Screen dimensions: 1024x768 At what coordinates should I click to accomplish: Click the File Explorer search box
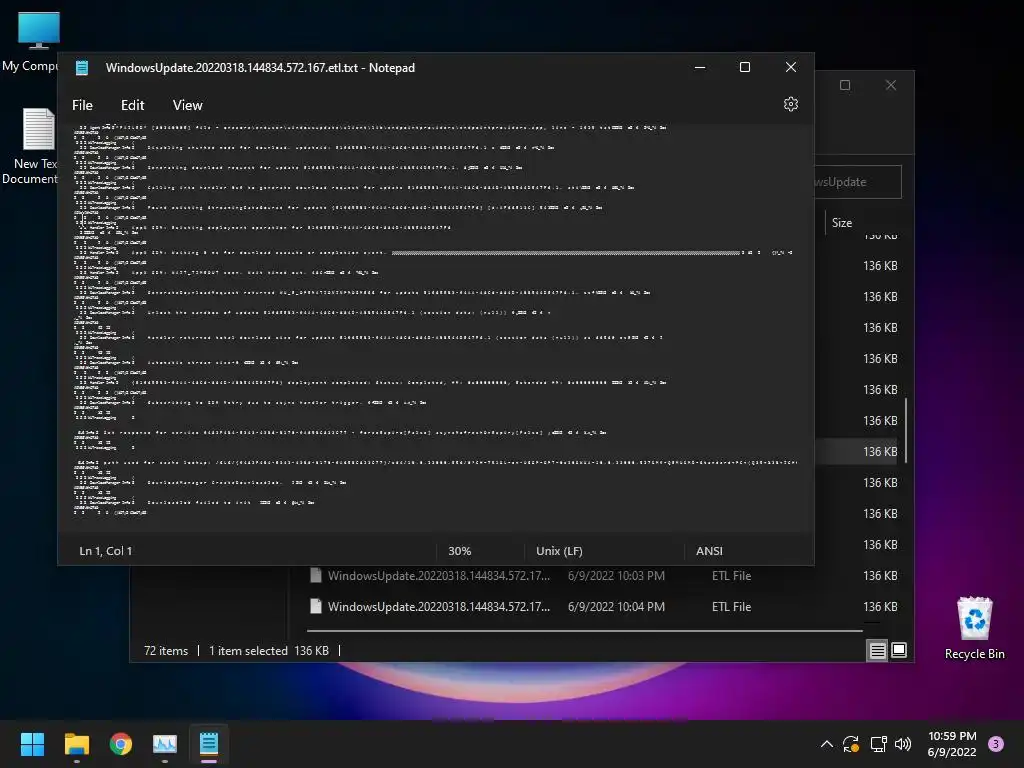tap(857, 182)
